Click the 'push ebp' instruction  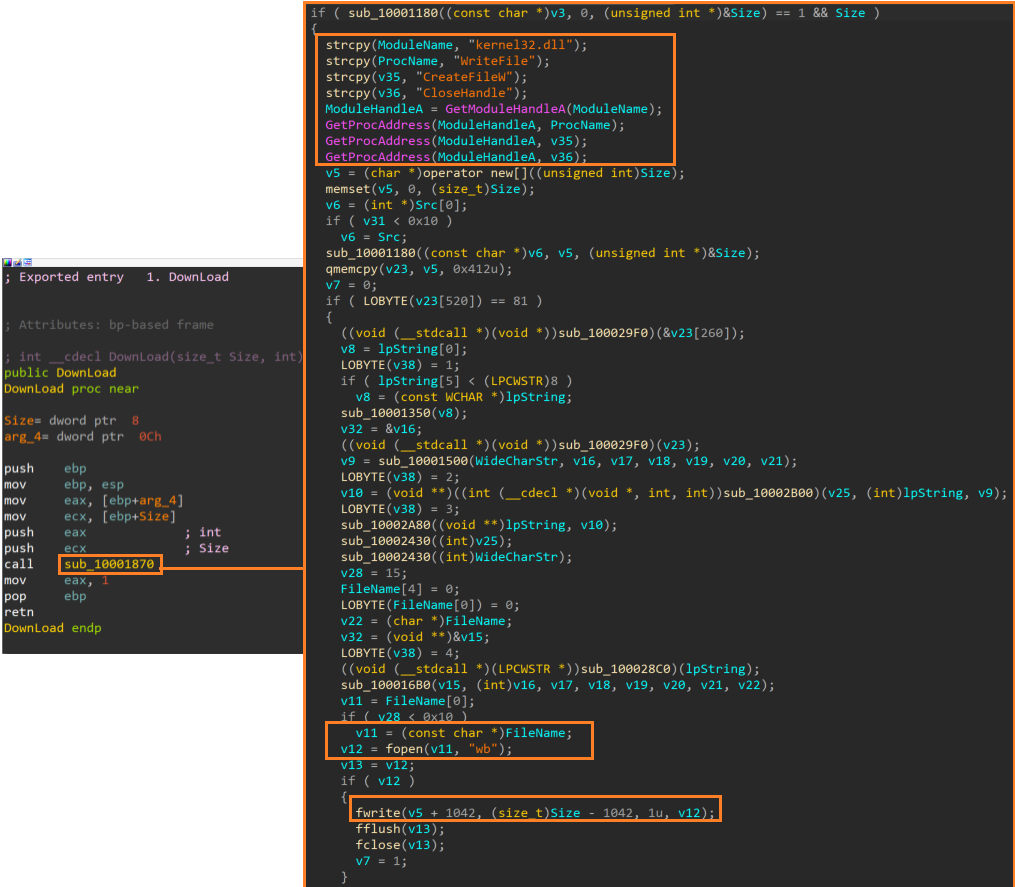tap(45, 469)
